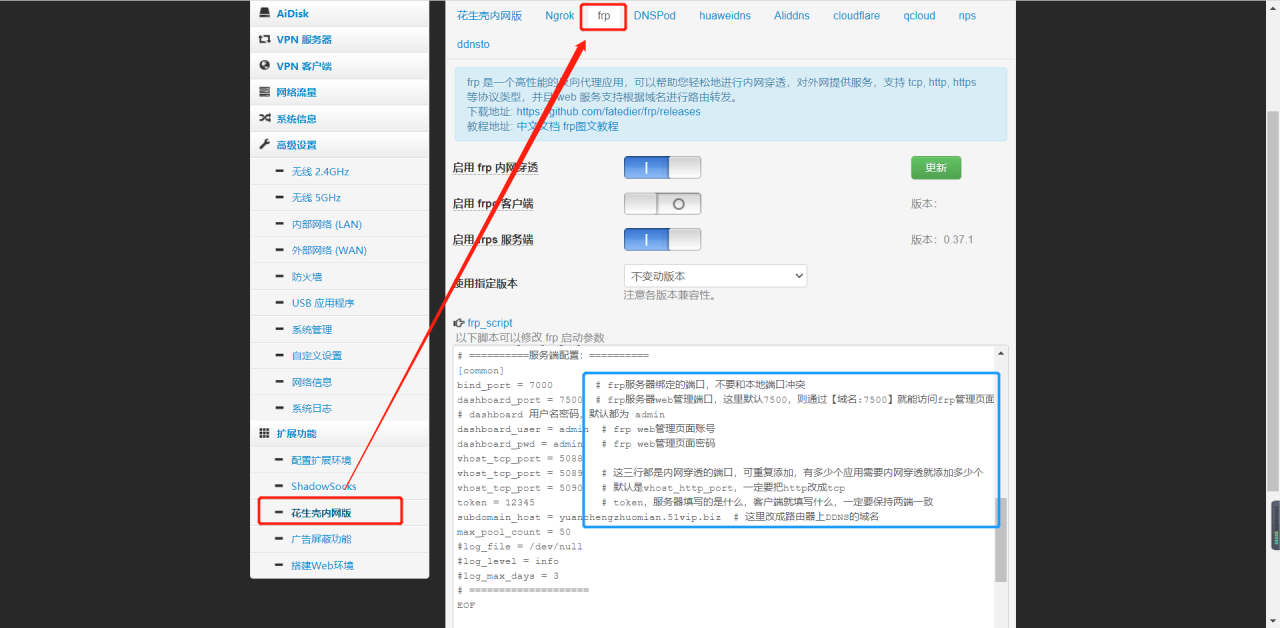The image size is (1280, 628).
Task: Click the floating meter widget at right edge
Action: [1275, 525]
